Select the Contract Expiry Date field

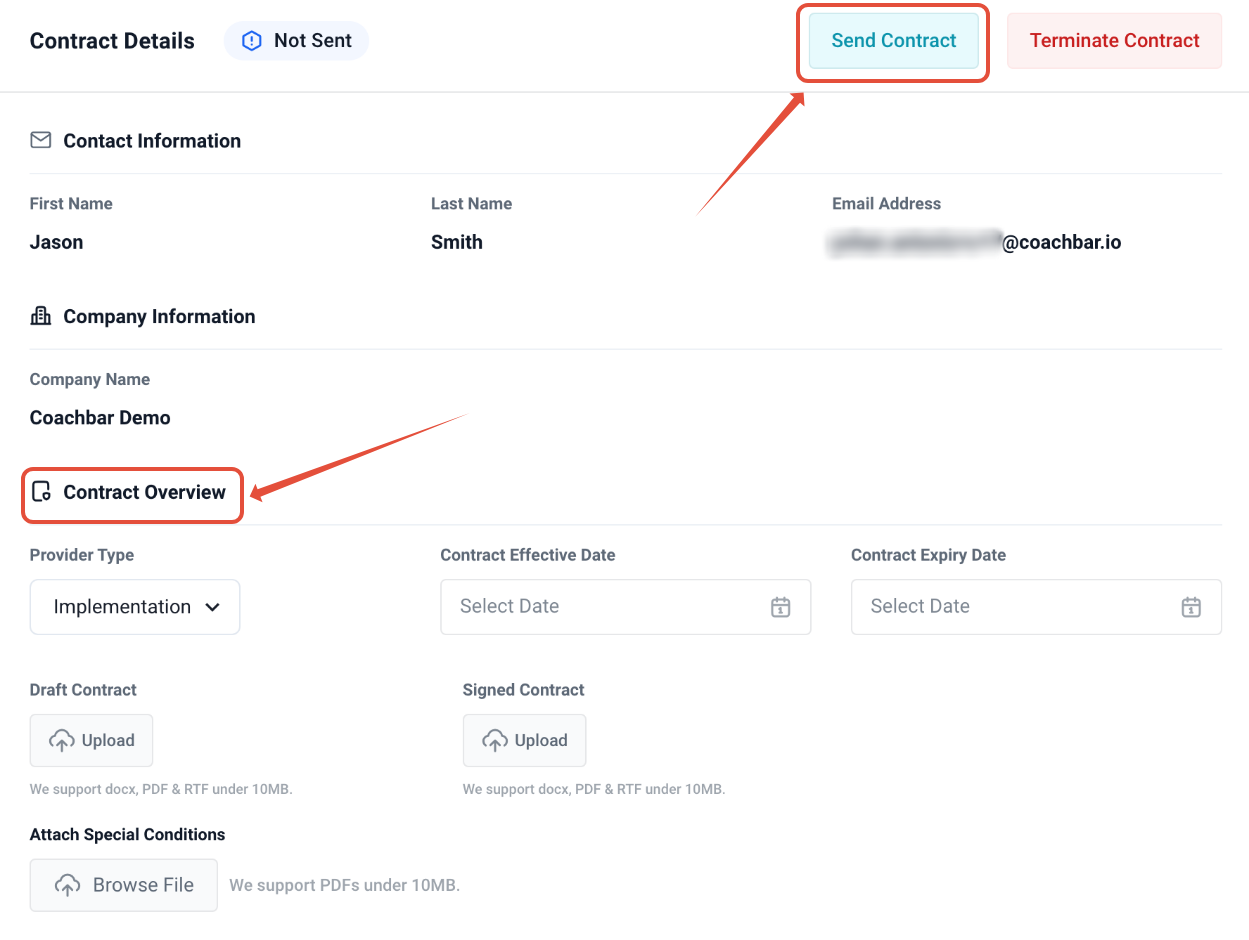(1010, 607)
